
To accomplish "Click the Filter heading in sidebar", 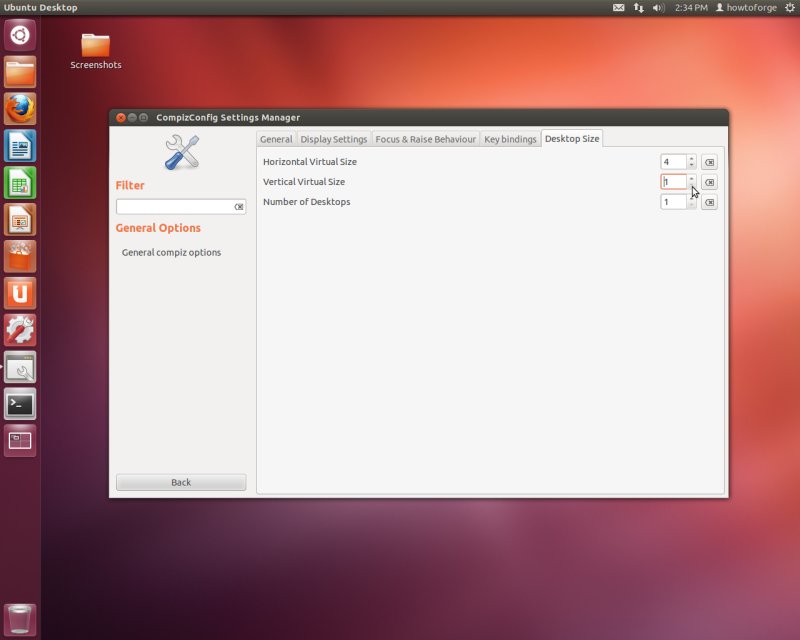I will tap(130, 185).
